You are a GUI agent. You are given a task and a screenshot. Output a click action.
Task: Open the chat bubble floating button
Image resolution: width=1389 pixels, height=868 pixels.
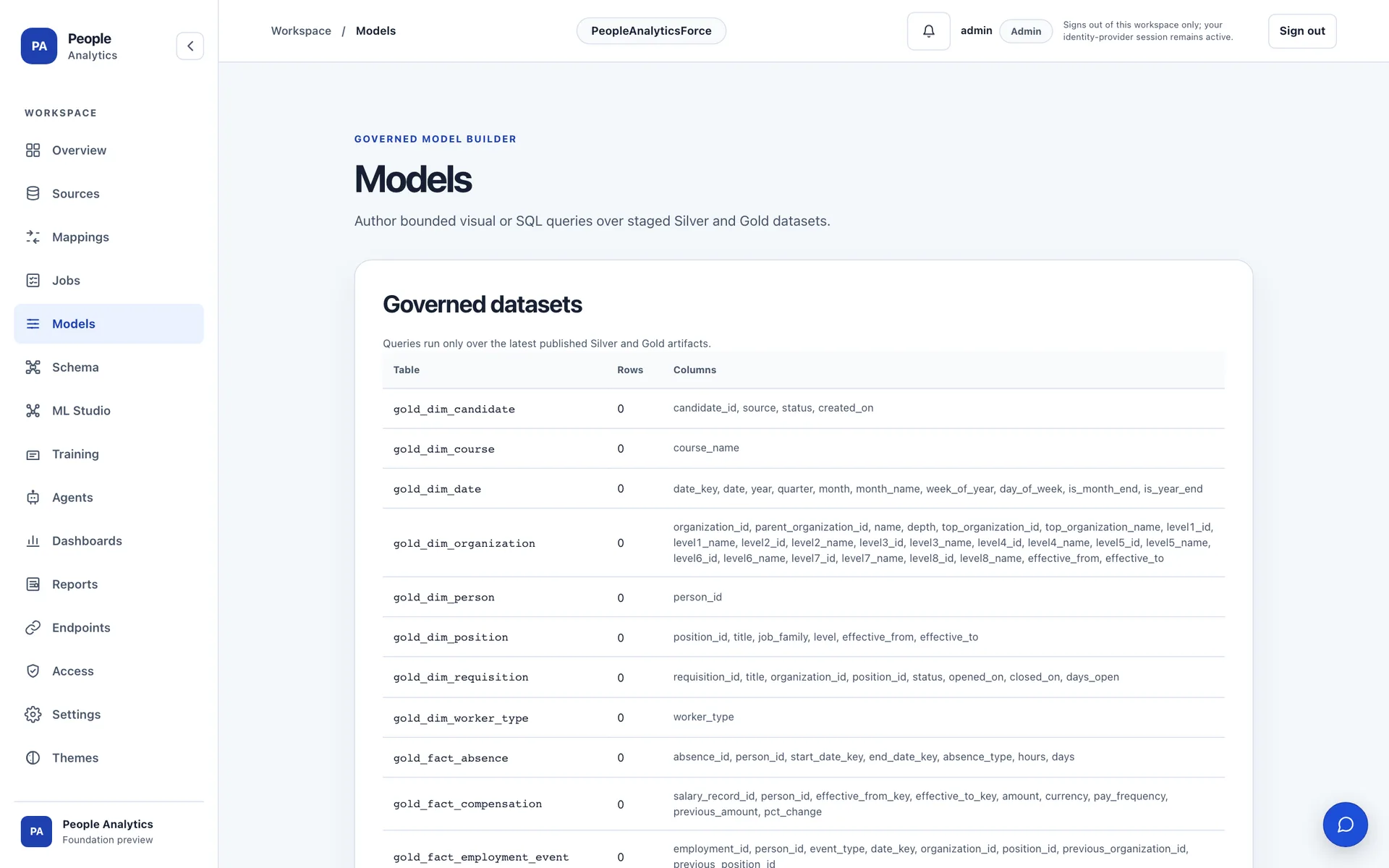click(x=1345, y=825)
